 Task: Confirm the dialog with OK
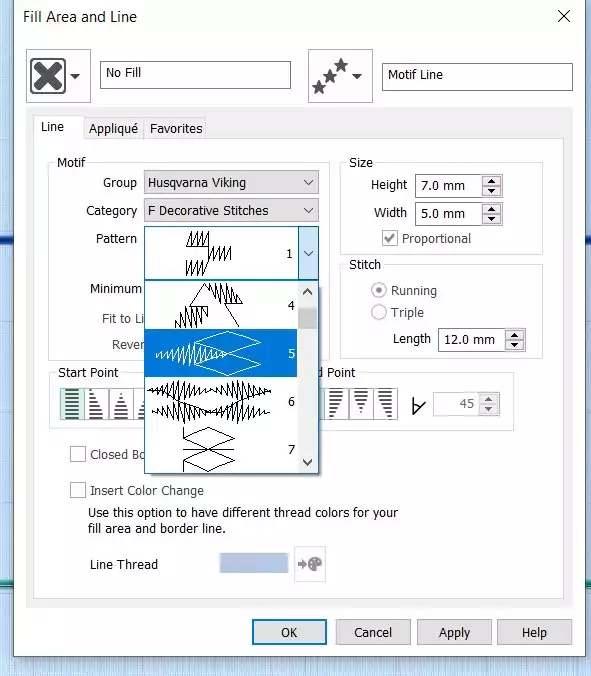[289, 632]
